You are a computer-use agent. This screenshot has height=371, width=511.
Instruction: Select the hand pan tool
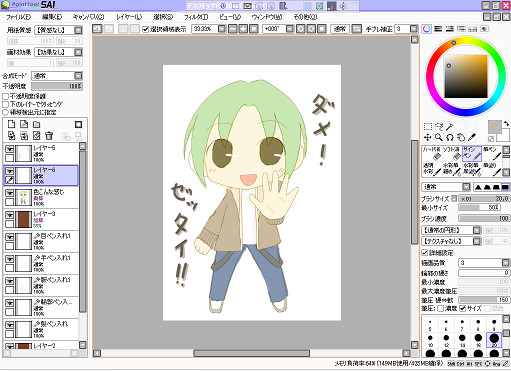pyautogui.click(x=461, y=137)
